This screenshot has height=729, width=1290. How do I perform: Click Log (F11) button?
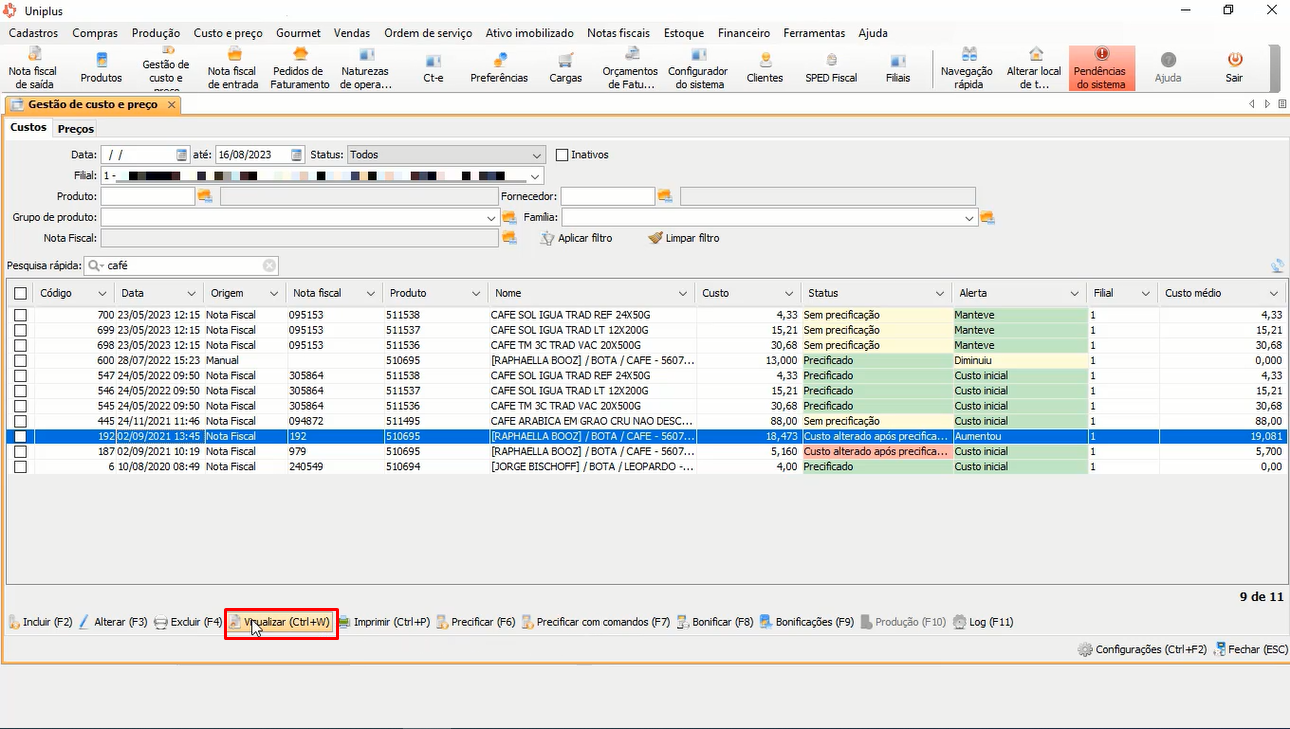(x=983, y=622)
